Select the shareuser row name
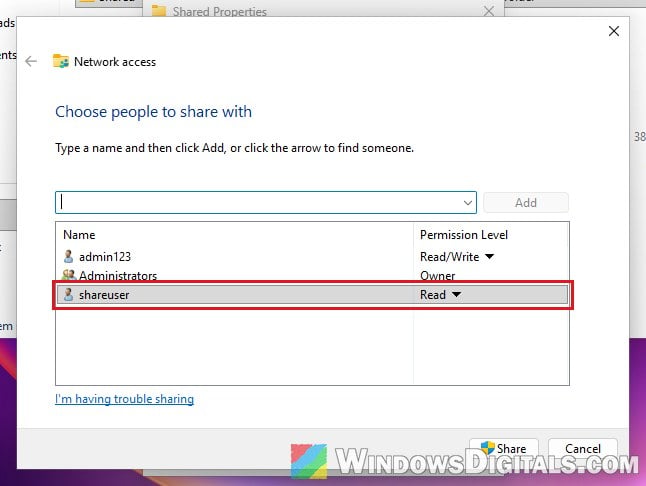The height and width of the screenshot is (486, 646). (104, 294)
